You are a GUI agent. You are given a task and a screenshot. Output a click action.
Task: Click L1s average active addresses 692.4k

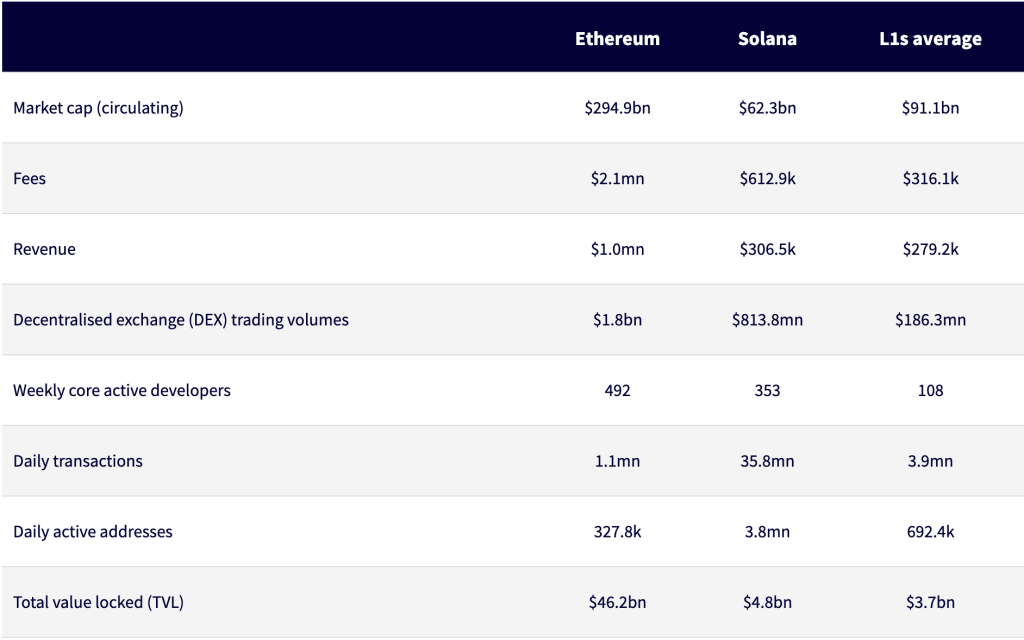pos(931,531)
